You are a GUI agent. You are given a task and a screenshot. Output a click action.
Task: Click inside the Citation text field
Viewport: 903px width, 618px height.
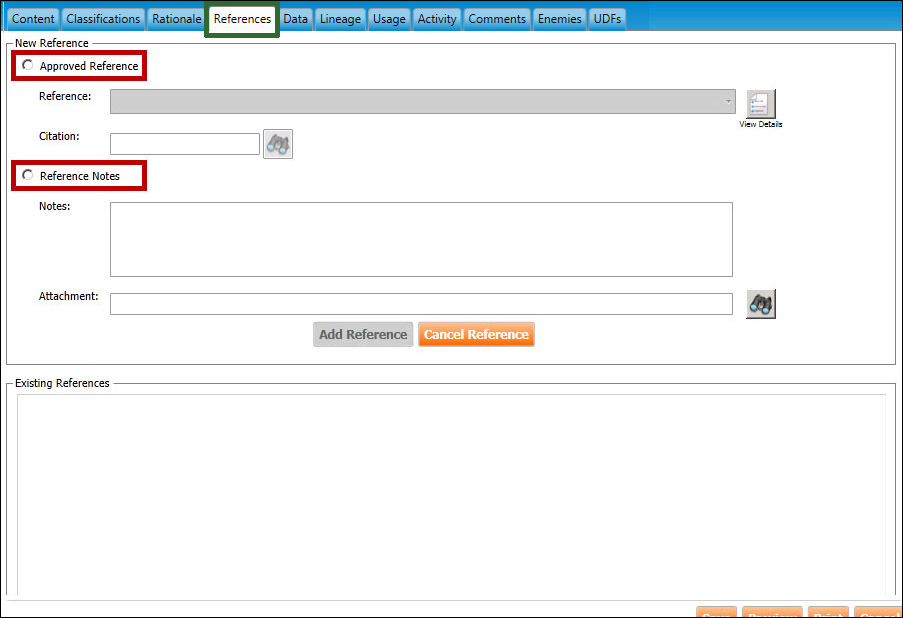point(185,144)
